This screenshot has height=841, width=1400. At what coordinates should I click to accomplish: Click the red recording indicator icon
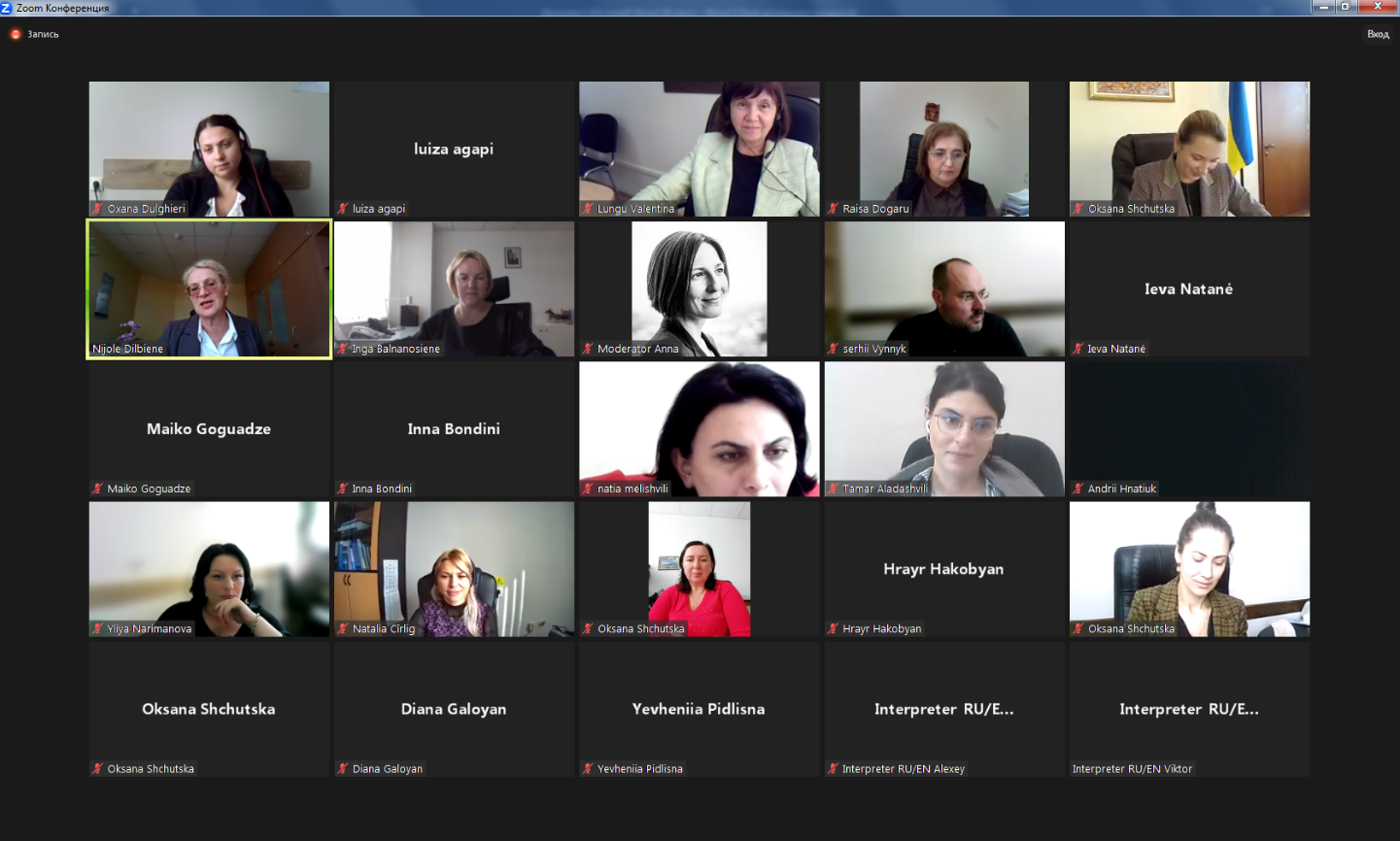pyautogui.click(x=16, y=34)
